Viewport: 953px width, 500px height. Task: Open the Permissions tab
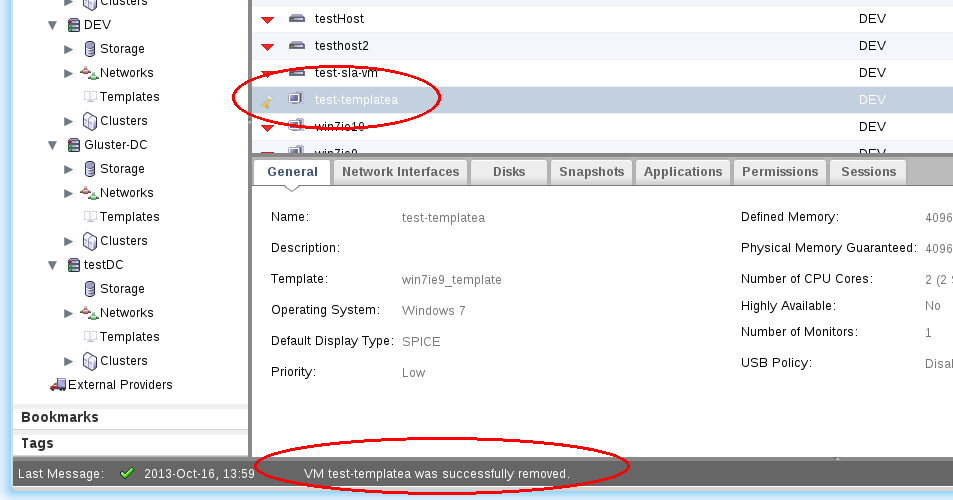[780, 172]
